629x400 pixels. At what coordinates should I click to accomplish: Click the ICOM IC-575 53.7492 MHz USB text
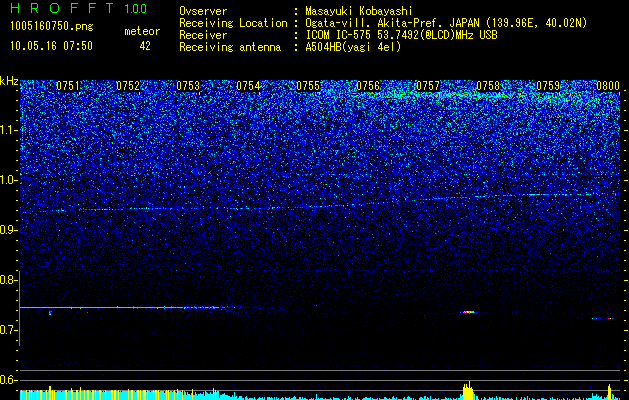pos(401,35)
